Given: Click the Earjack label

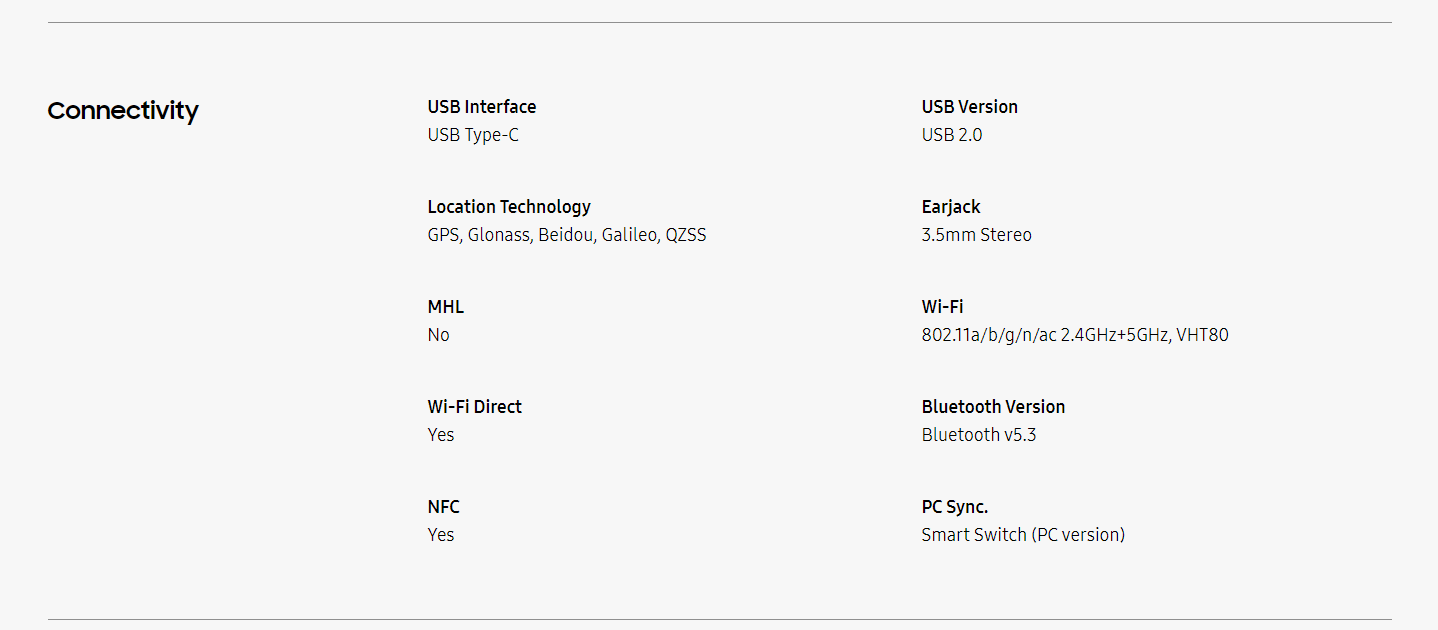Looking at the screenshot, I should [950, 207].
